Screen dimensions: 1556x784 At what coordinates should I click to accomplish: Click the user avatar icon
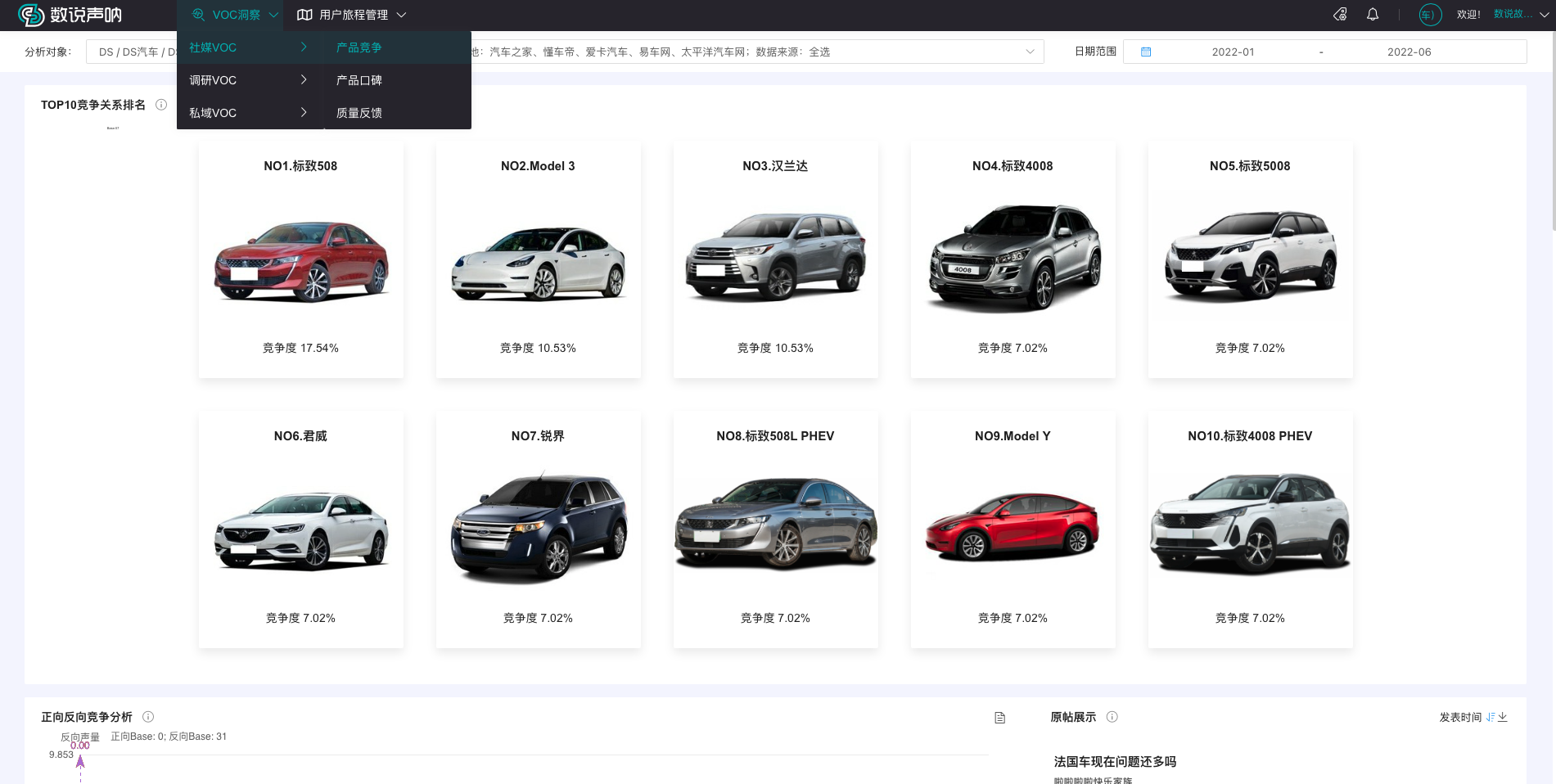1430,15
